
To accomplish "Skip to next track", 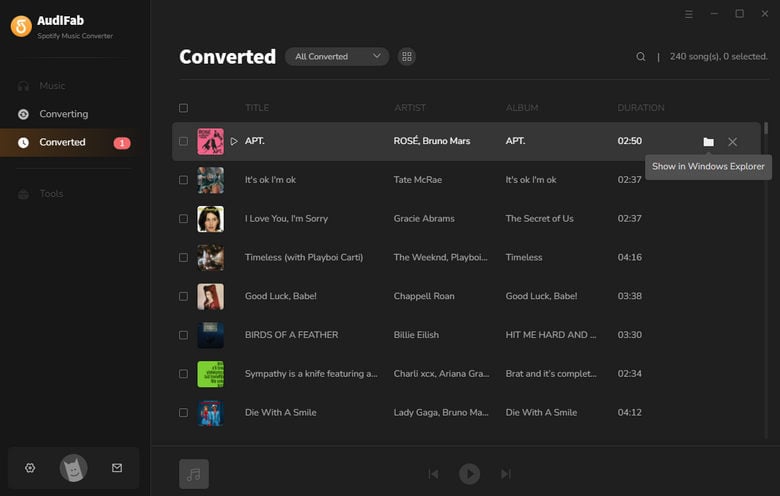I will click(505, 474).
